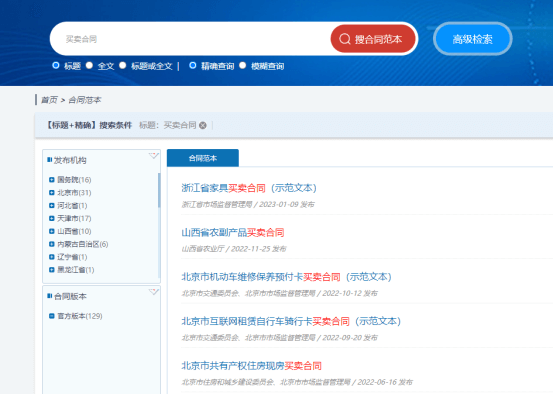Image resolution: width=553 pixels, height=395 pixels.
Task: Click the 2023-01-09 发布 date text
Action: (x=287, y=205)
